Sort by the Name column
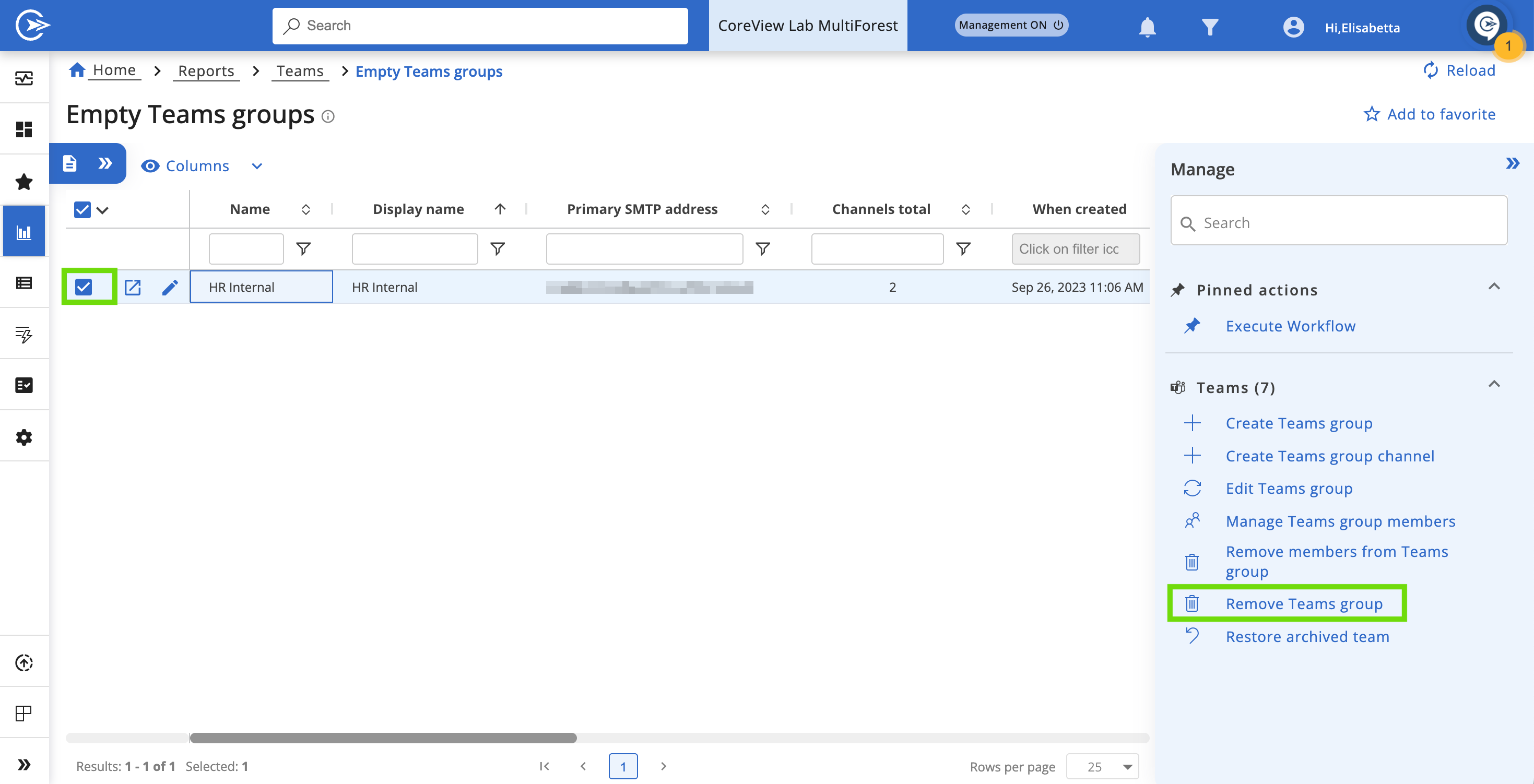Image resolution: width=1534 pixels, height=784 pixels. [305, 209]
